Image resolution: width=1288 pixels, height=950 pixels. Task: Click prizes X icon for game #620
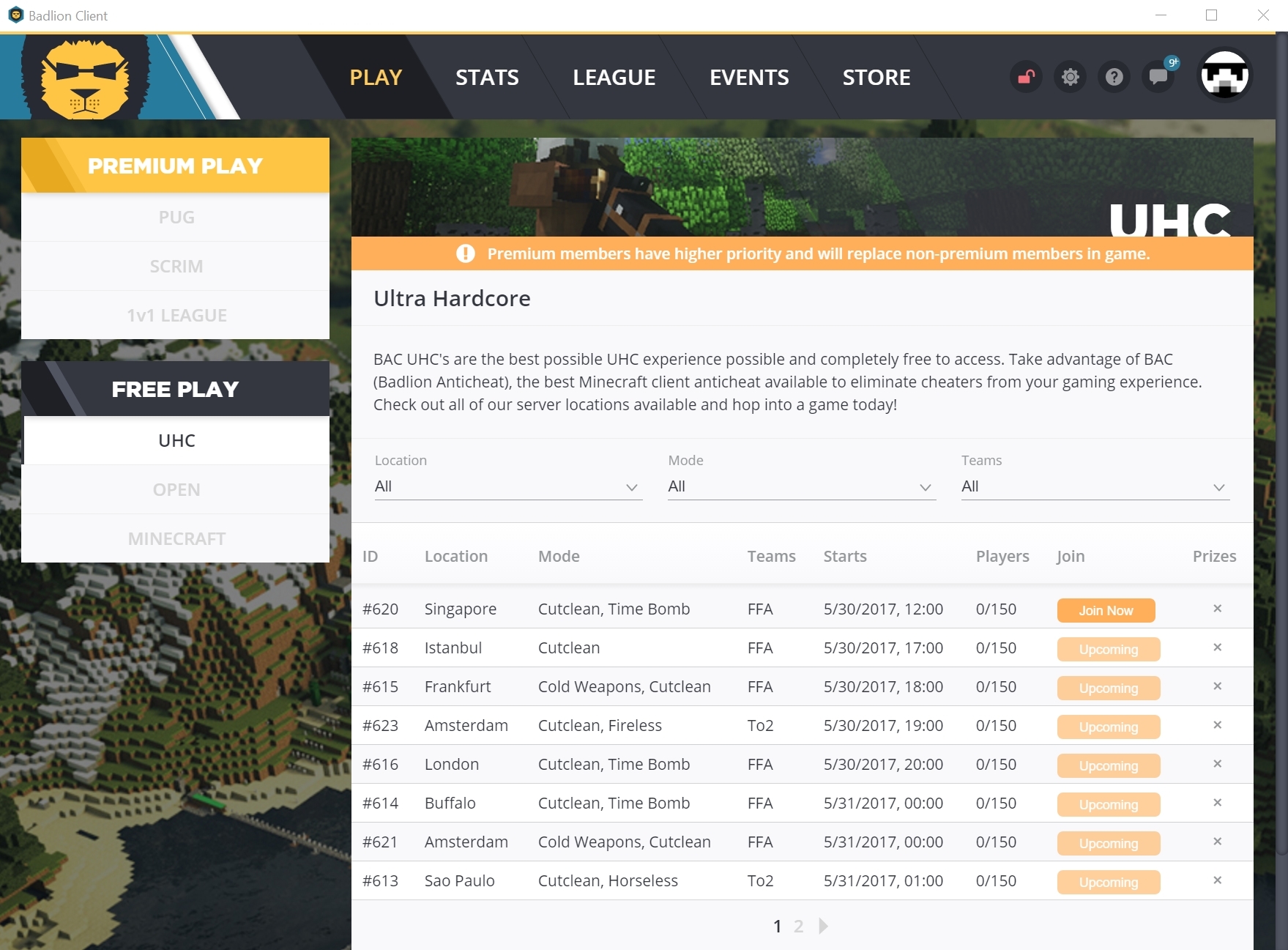1217,609
